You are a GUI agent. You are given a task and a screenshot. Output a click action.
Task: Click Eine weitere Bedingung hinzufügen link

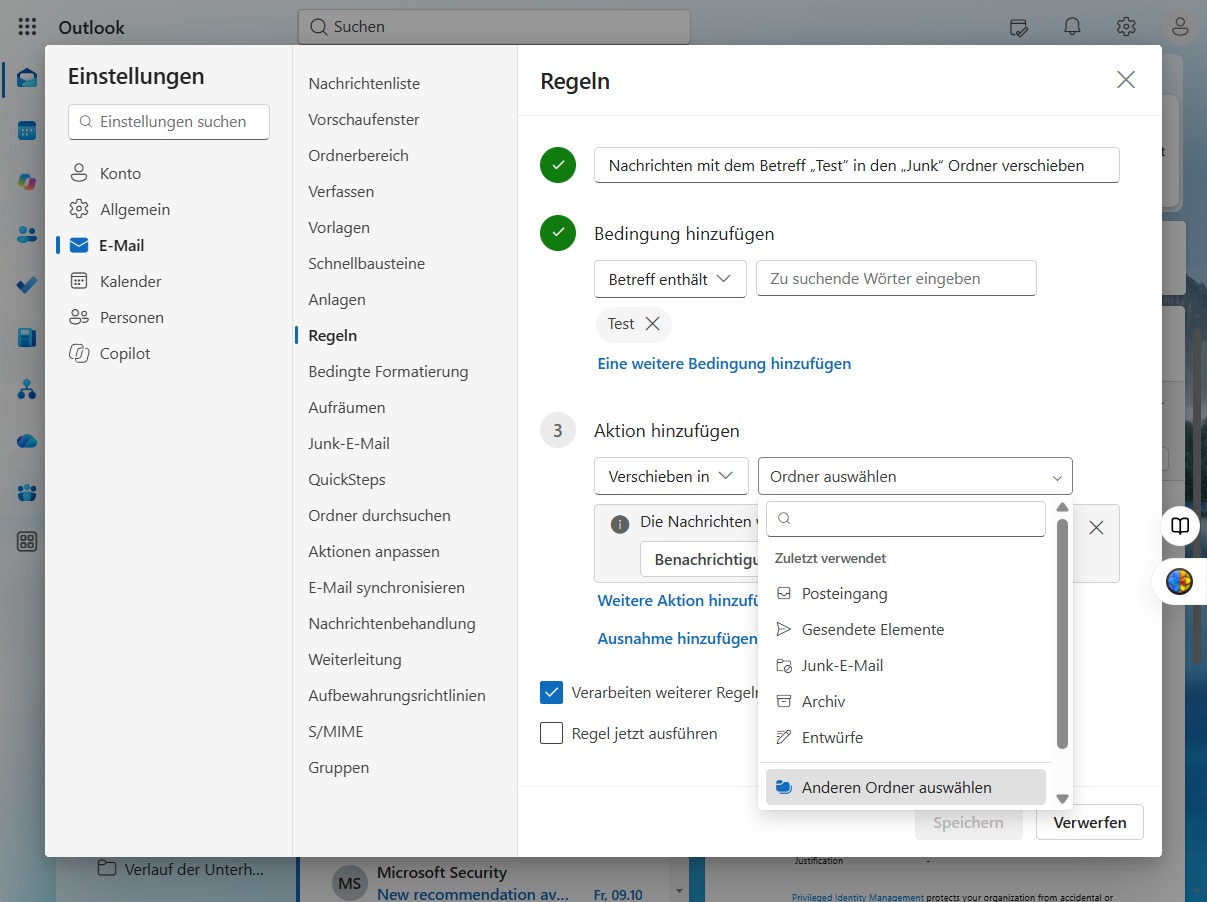click(724, 363)
